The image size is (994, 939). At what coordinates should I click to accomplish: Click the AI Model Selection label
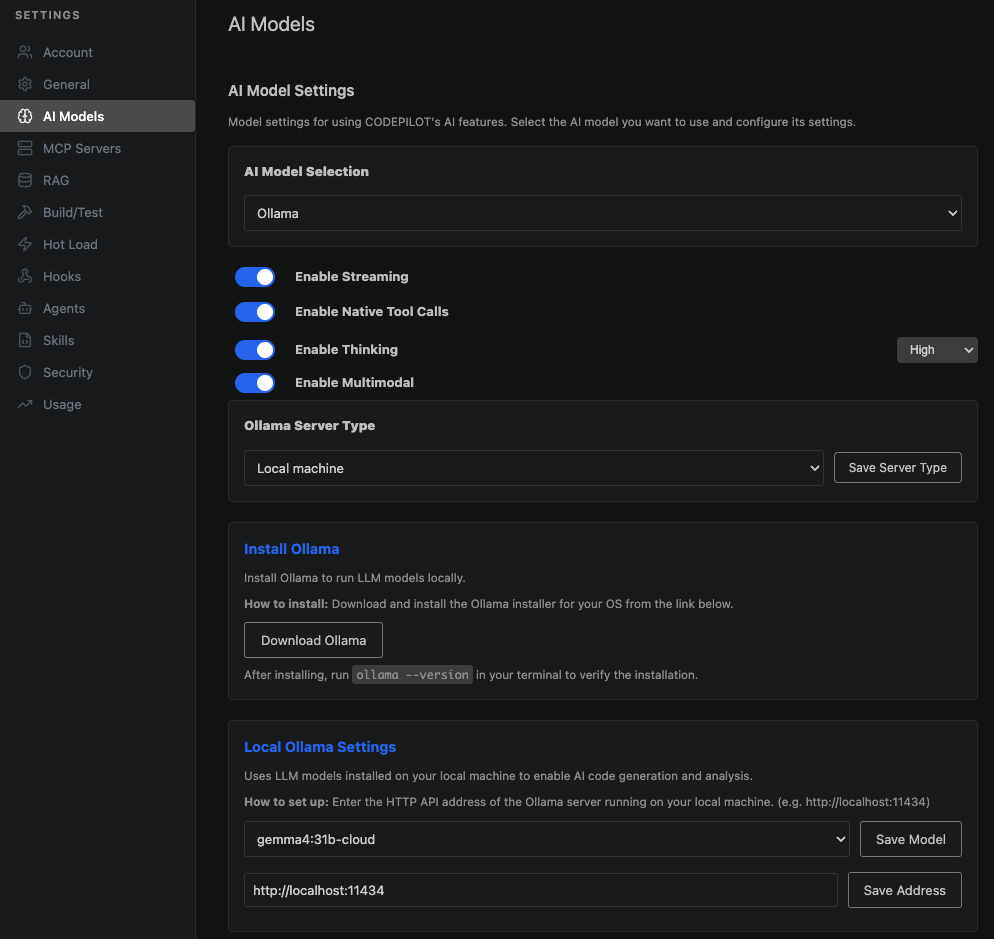point(306,171)
